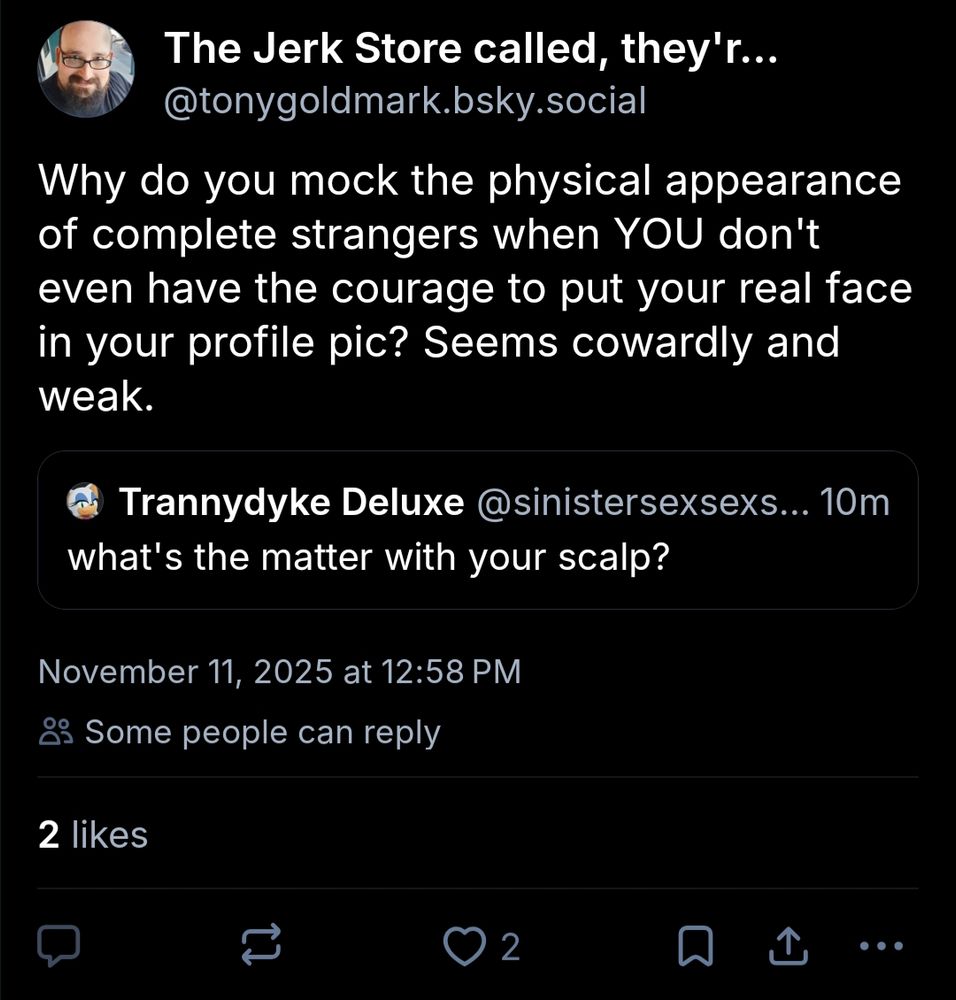Open the reply composer via the speech bubble icon

(60, 943)
